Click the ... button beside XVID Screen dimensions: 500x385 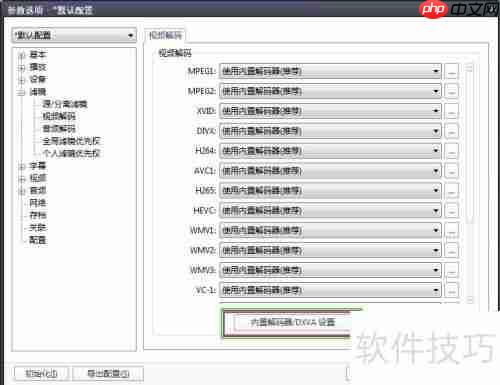(x=451, y=111)
